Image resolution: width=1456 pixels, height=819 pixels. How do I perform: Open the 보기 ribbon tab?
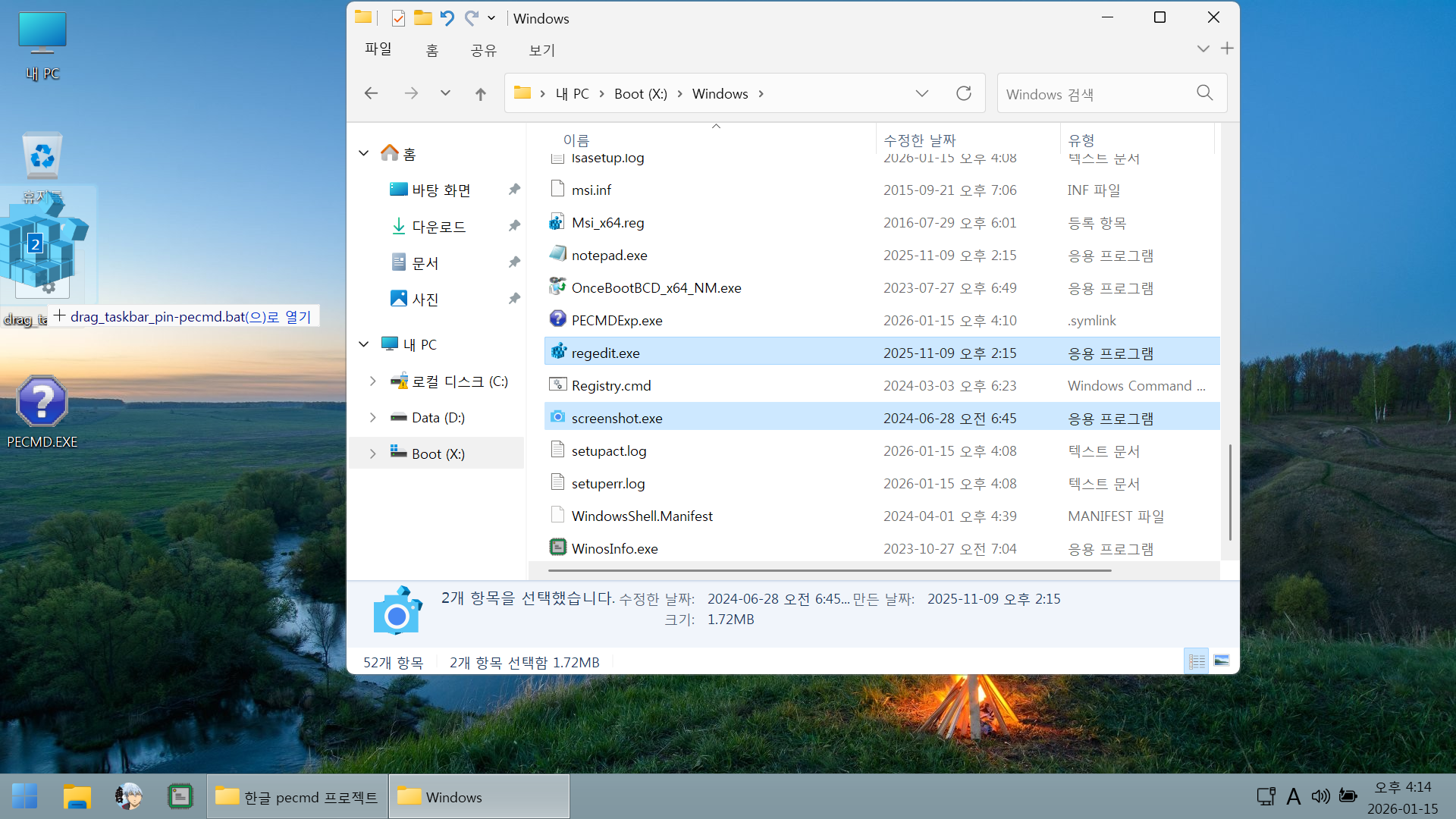(x=541, y=50)
